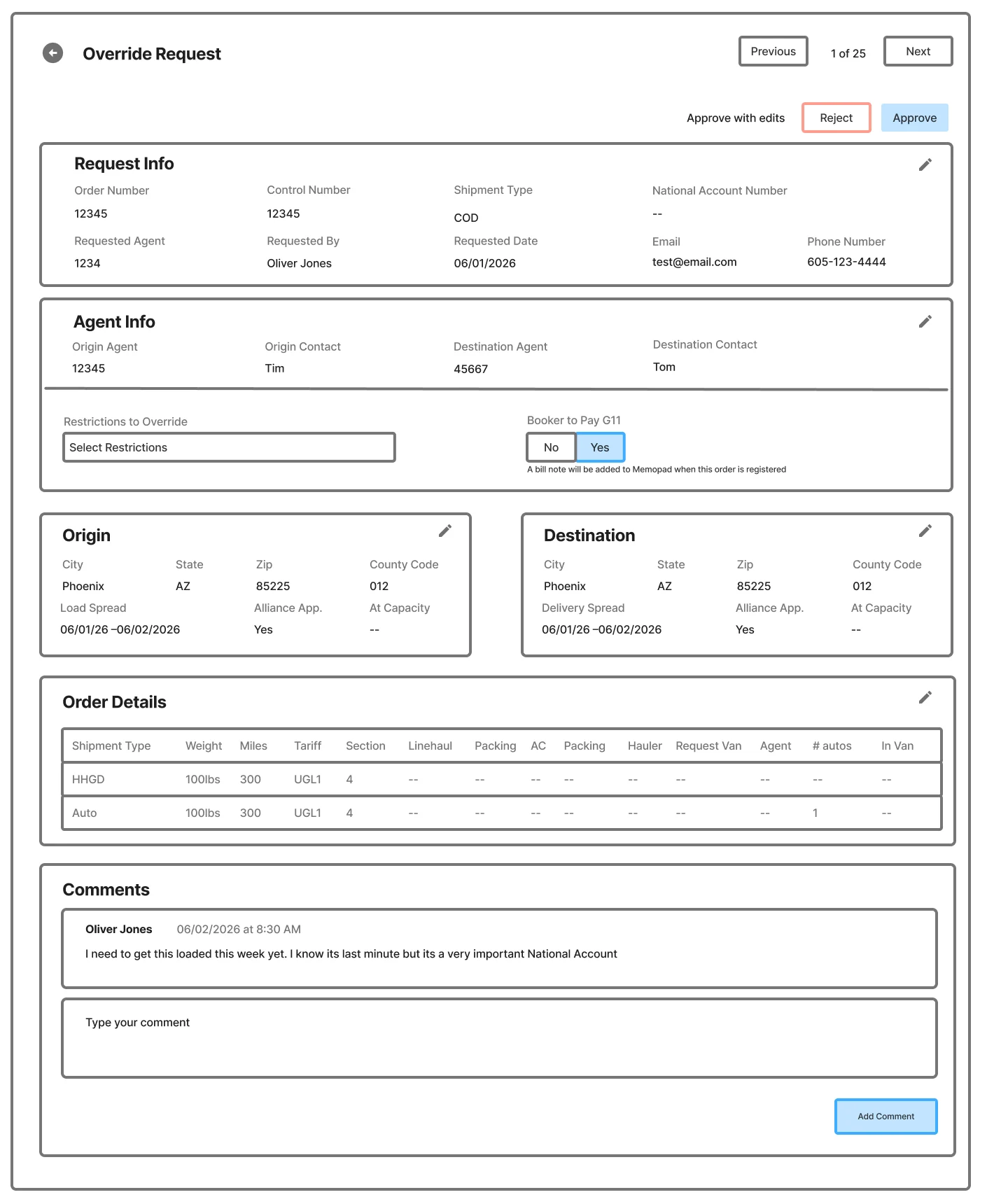Image resolution: width=987 pixels, height=1204 pixels.
Task: Click the Shipment Type value COD
Action: [466, 218]
